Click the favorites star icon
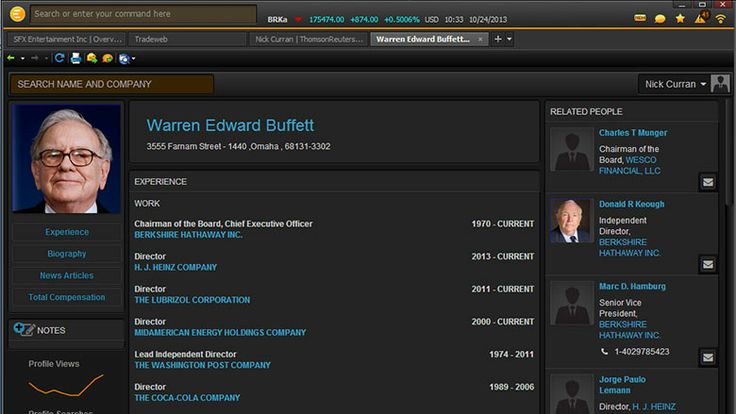736x414 pixels. [680, 19]
